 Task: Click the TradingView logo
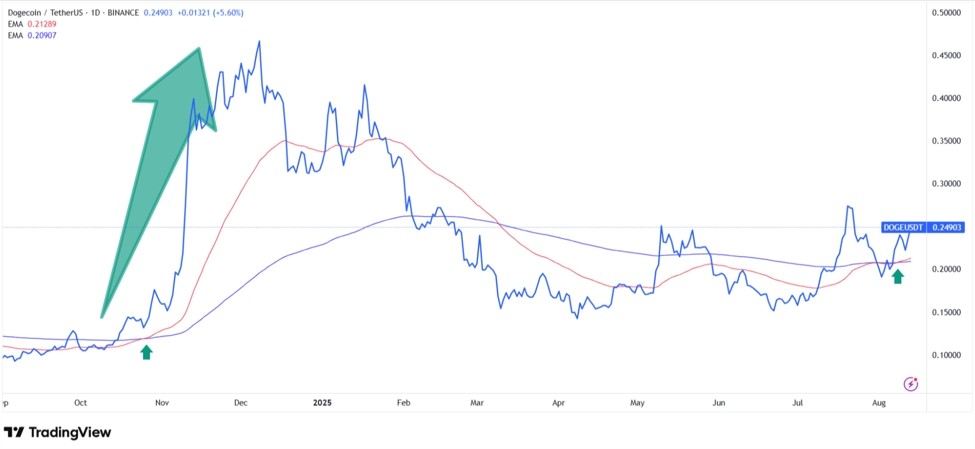[x=57, y=432]
